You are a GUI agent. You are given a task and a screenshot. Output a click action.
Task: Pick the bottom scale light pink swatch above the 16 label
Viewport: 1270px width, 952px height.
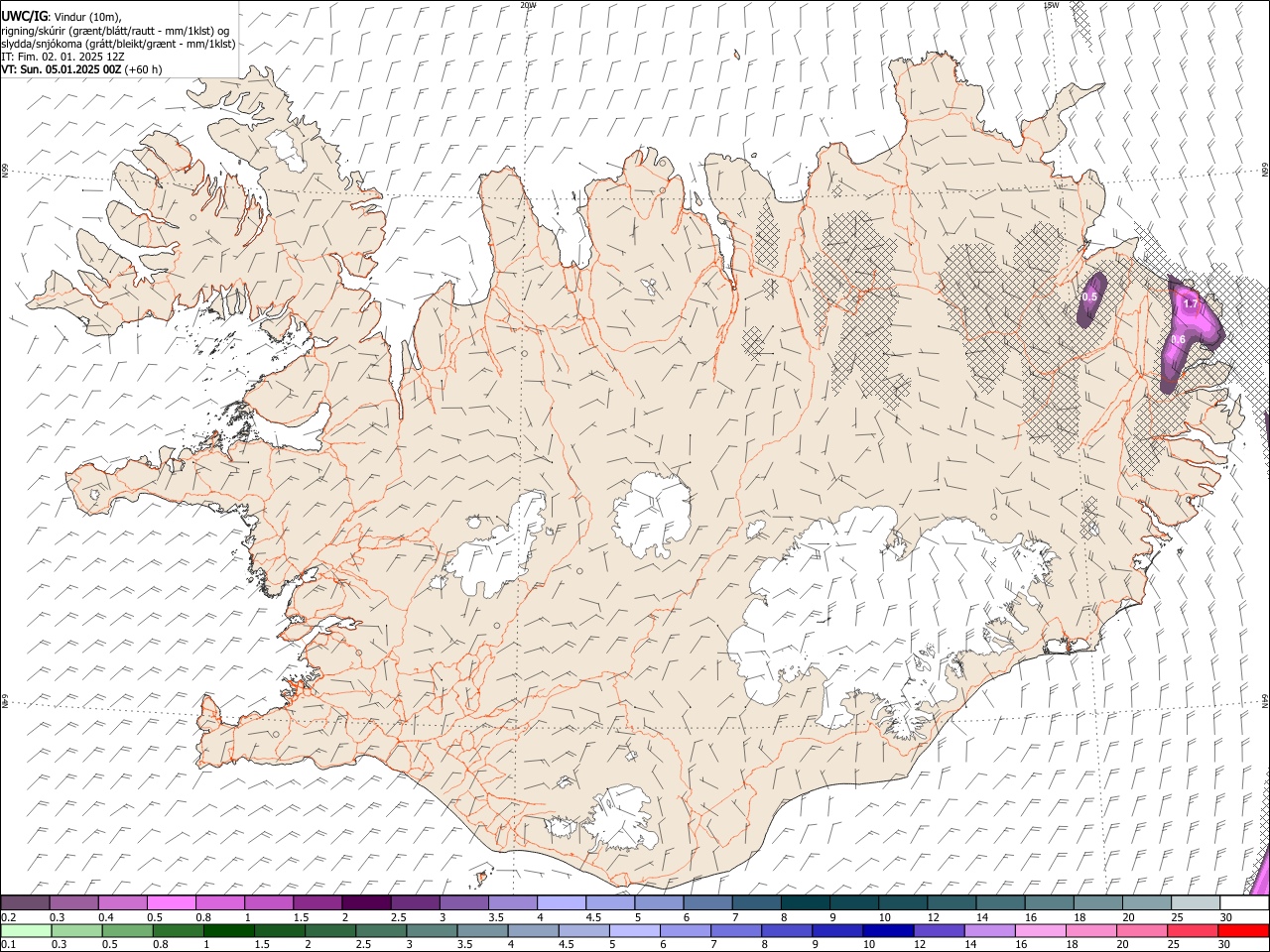coord(1041,931)
